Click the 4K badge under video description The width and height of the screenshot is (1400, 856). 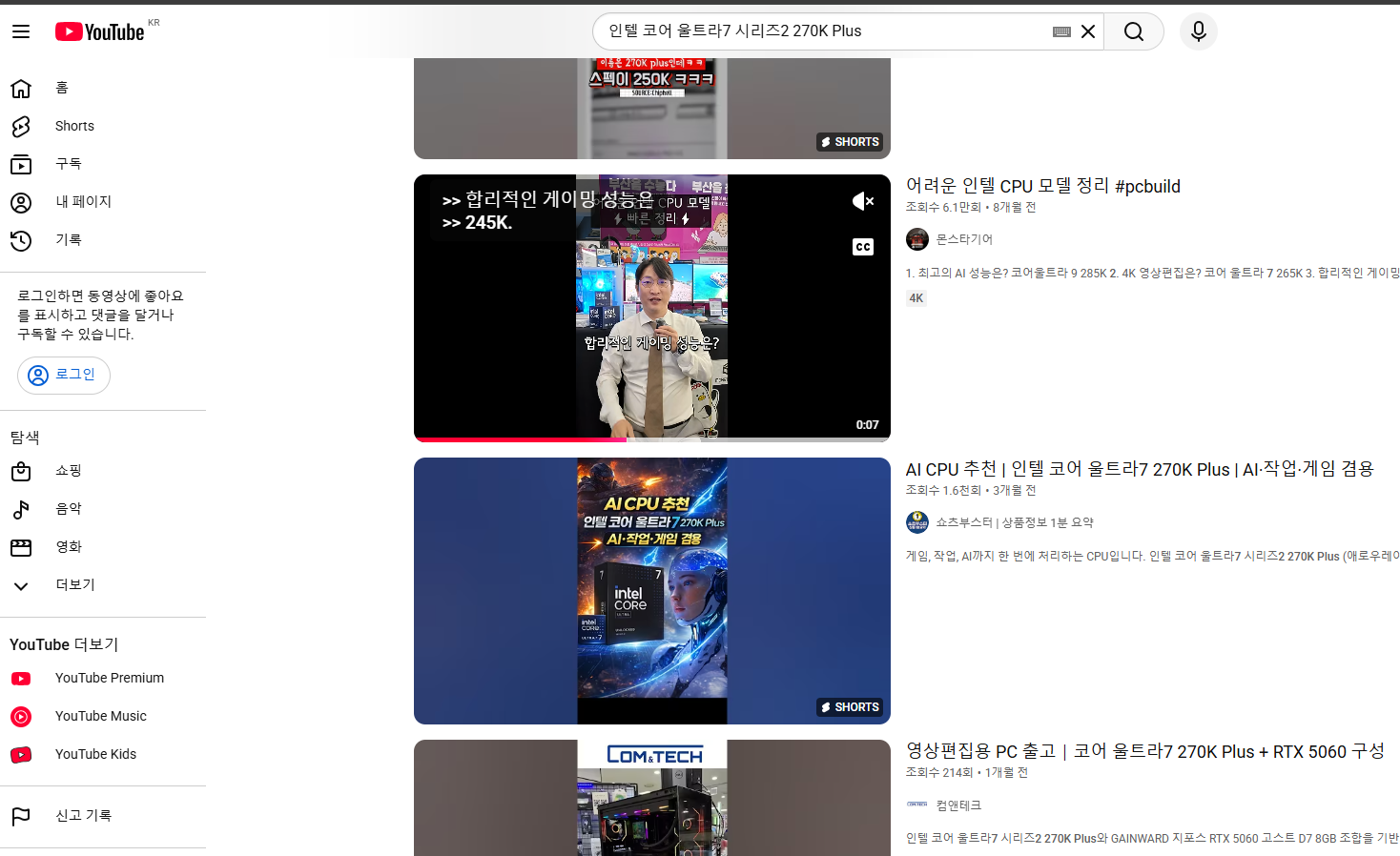coord(916,298)
